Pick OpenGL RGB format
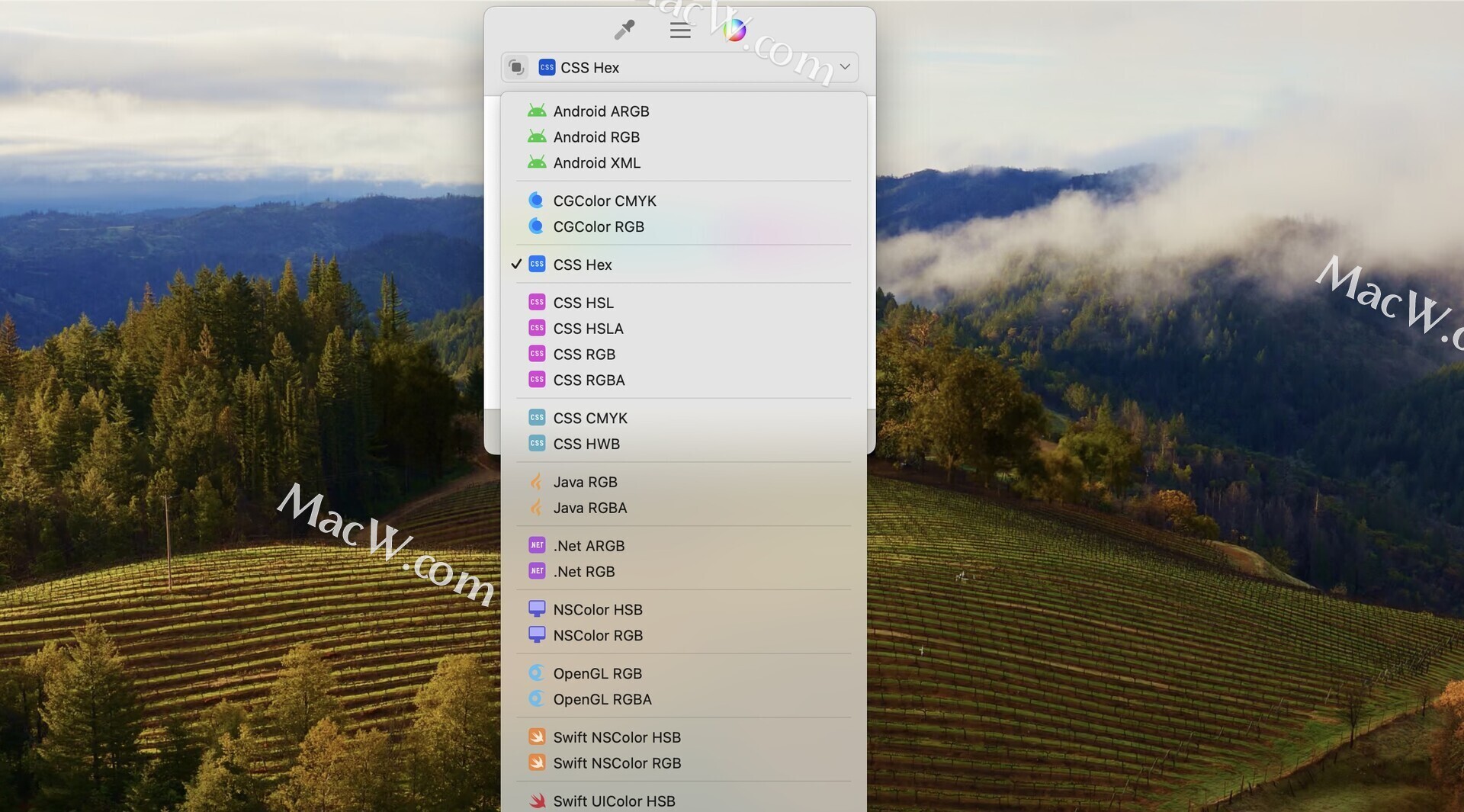Screen dimensions: 1464x812 [683, 674]
